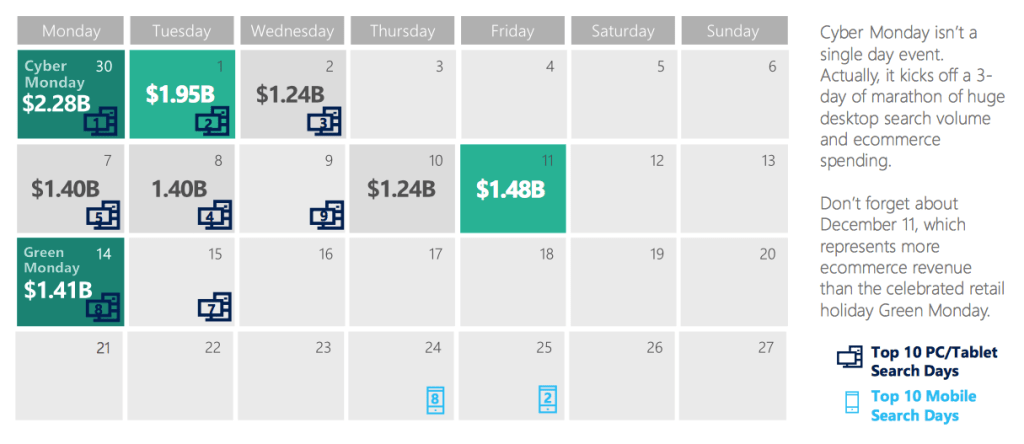
Task: Select the Sunday column header
Action: point(733,31)
